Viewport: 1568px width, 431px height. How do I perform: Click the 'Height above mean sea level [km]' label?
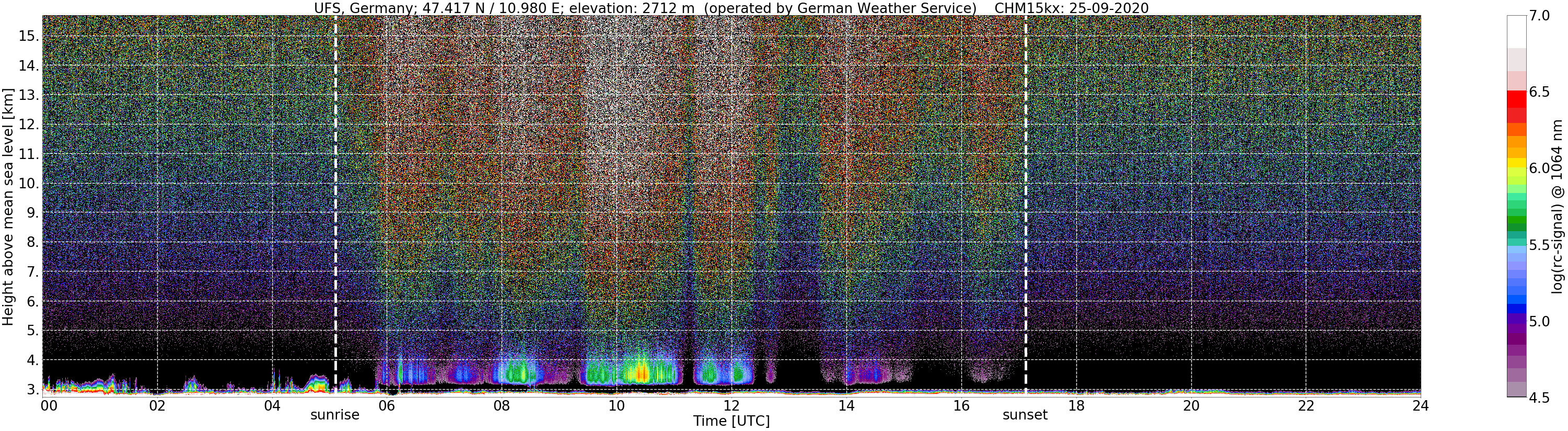coord(8,206)
